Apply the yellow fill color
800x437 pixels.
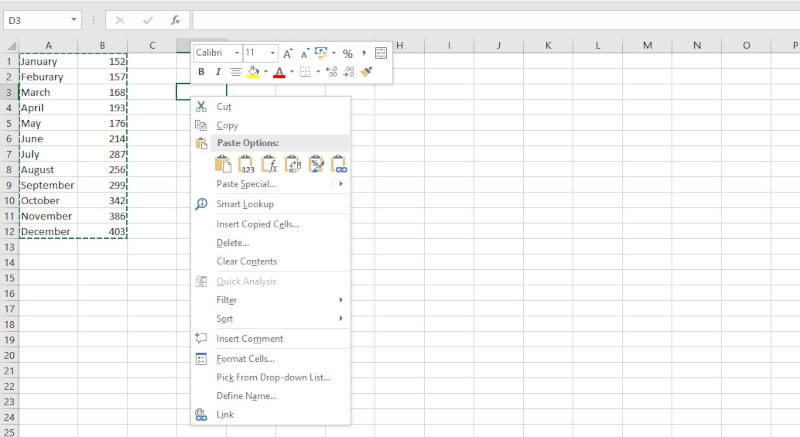coord(253,72)
